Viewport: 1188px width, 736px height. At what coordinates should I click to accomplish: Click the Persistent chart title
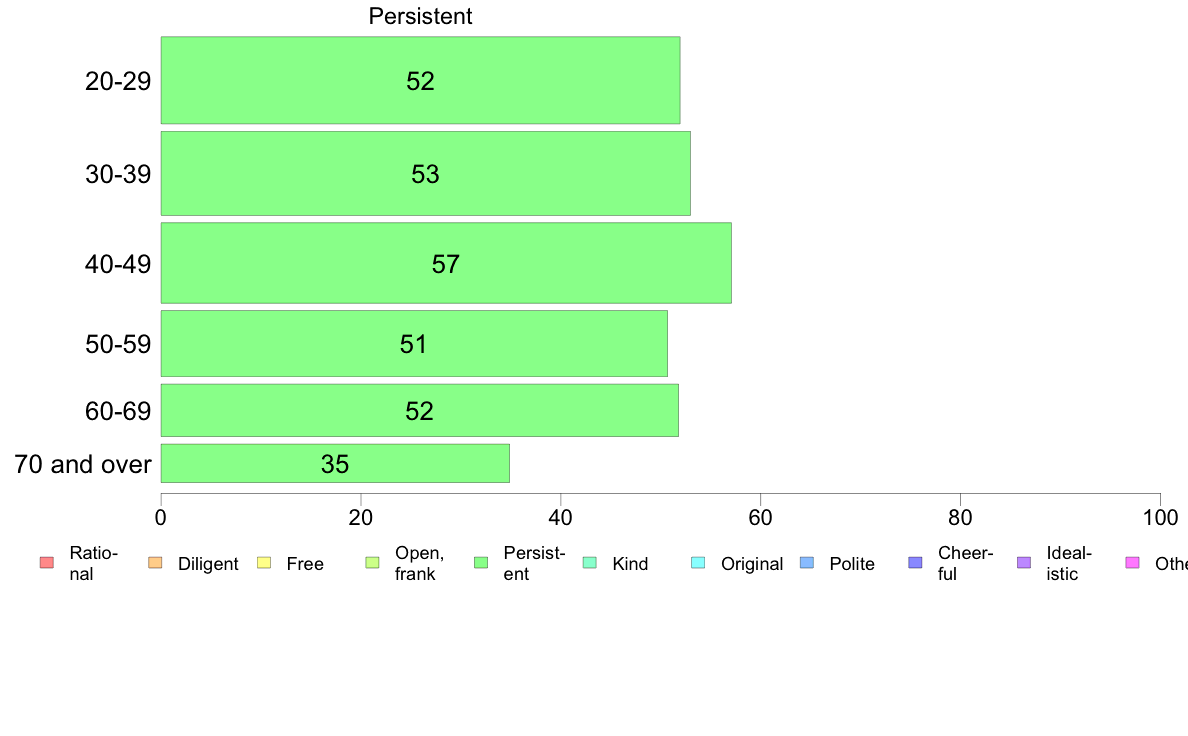pos(420,16)
